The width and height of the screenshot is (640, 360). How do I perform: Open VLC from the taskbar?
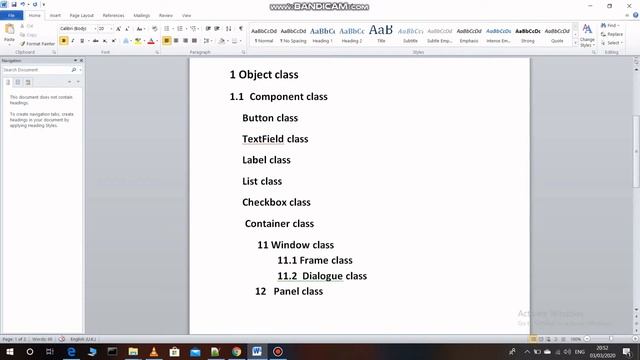point(154,351)
